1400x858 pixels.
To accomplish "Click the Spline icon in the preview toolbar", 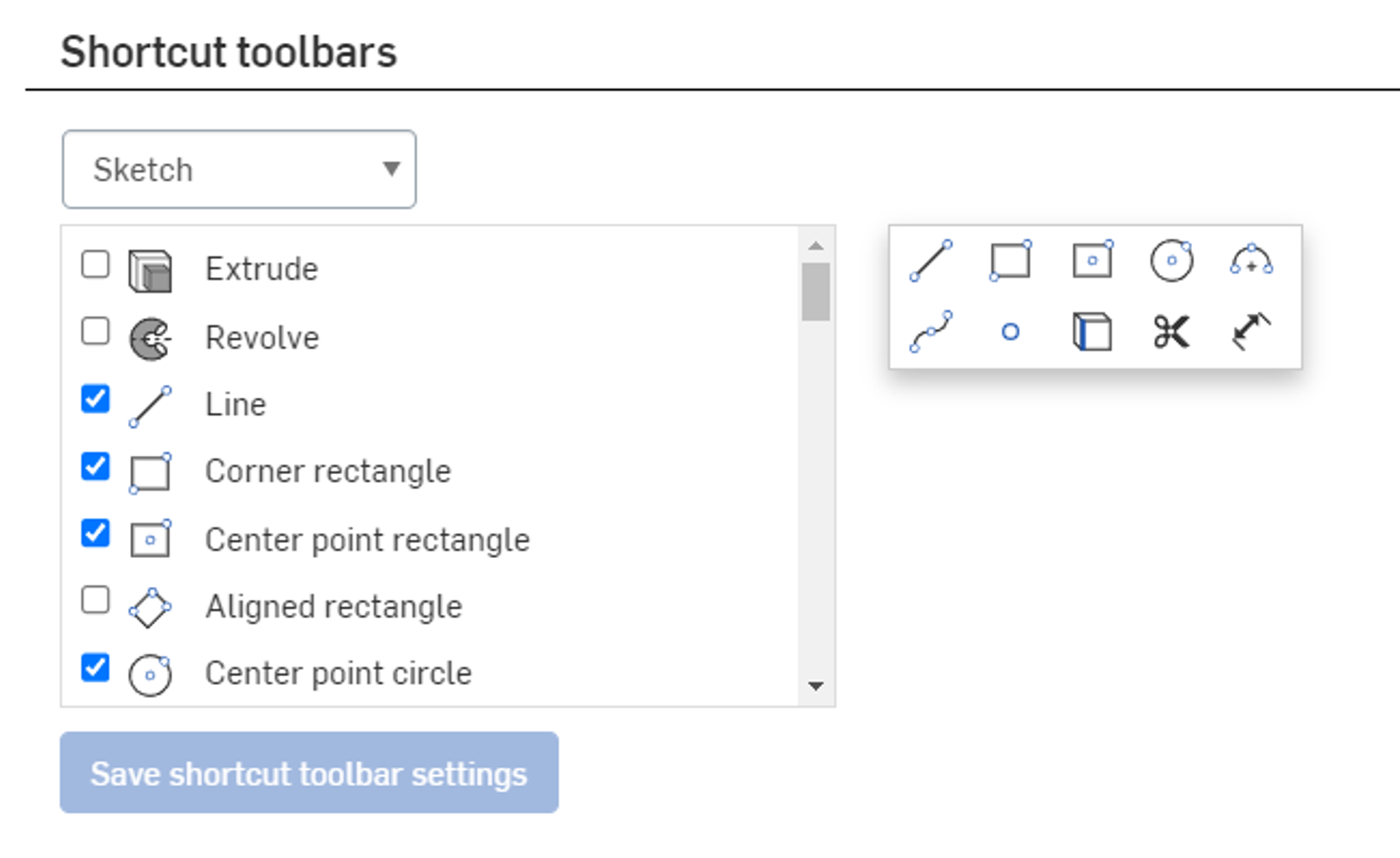I will point(930,332).
